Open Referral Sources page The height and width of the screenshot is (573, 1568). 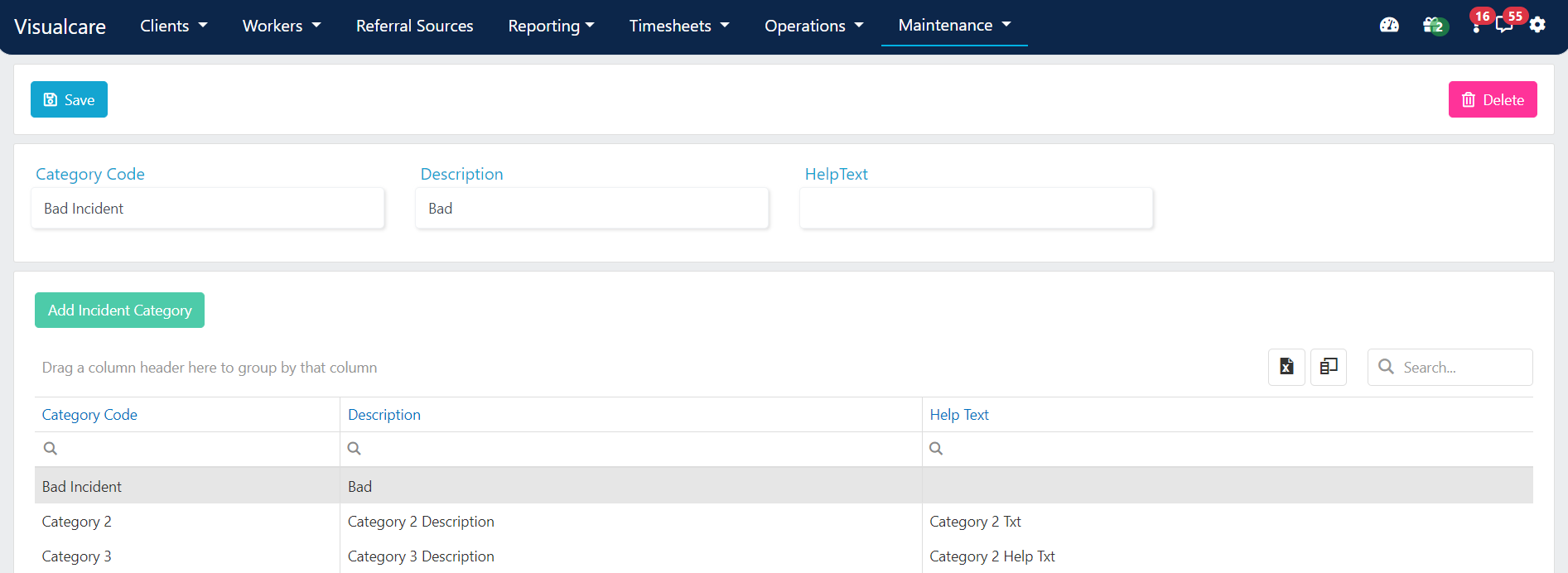415,26
